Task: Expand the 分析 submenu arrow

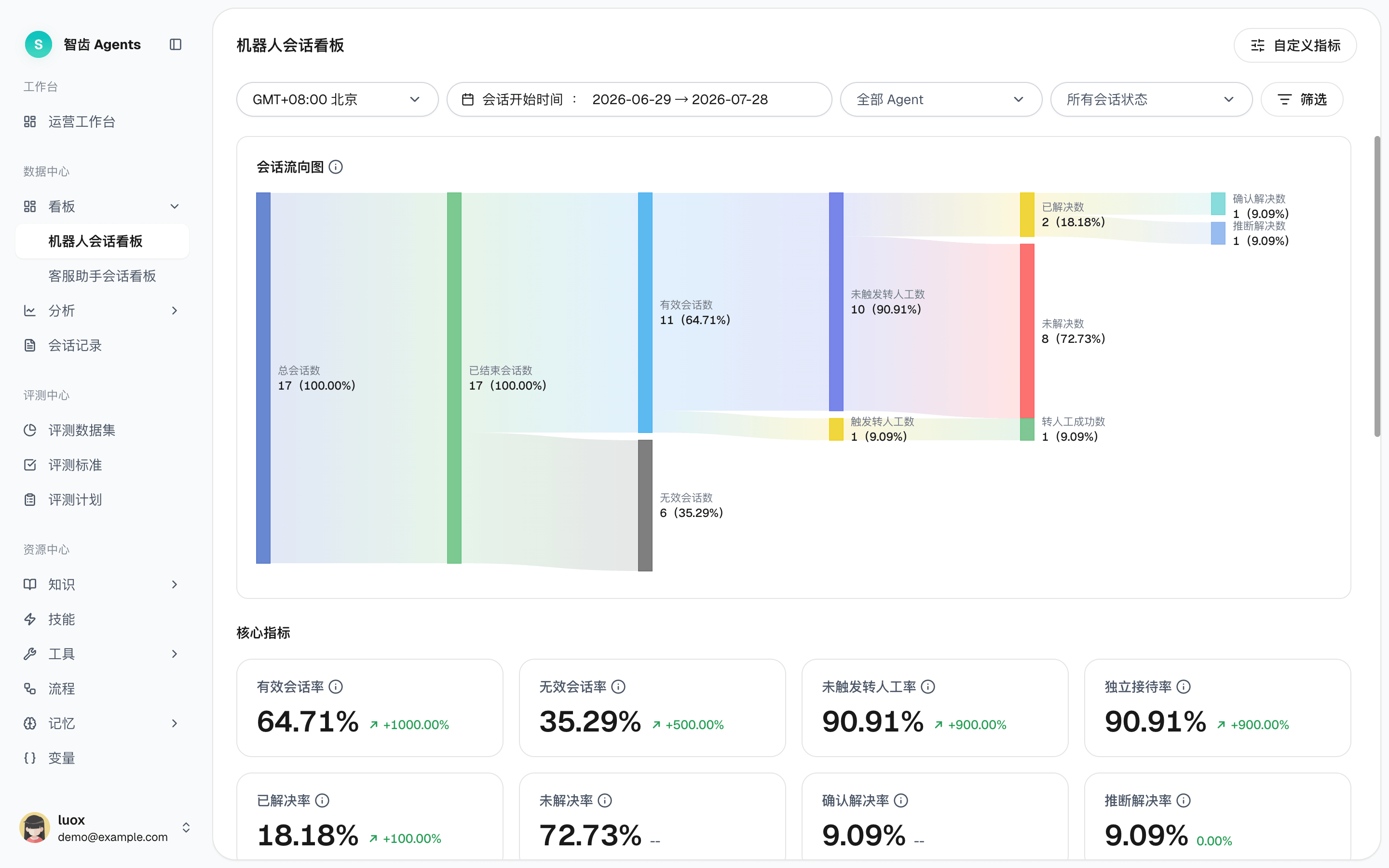Action: [175, 311]
